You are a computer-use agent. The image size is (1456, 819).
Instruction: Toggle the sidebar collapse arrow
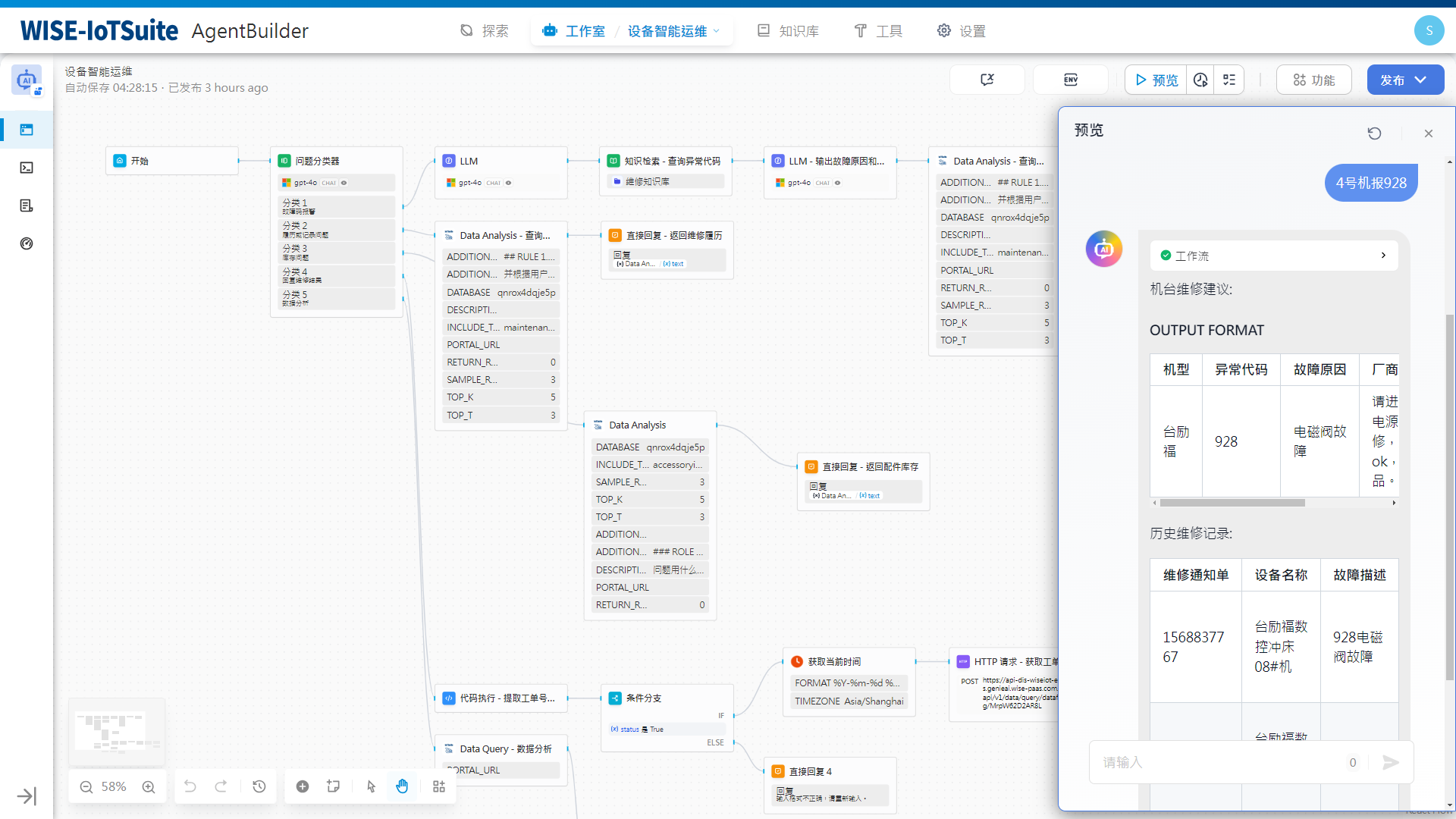tap(27, 796)
